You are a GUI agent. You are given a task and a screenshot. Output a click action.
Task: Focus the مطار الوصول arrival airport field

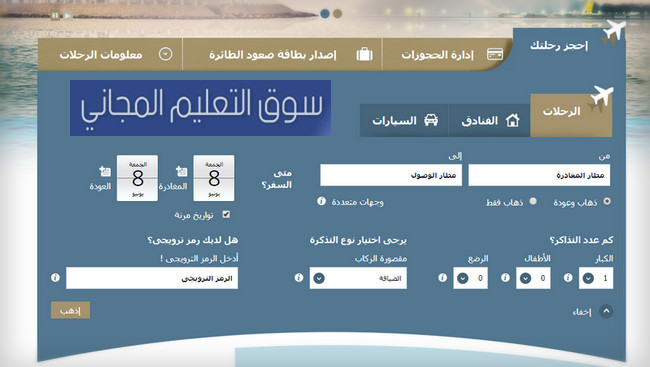tap(391, 175)
